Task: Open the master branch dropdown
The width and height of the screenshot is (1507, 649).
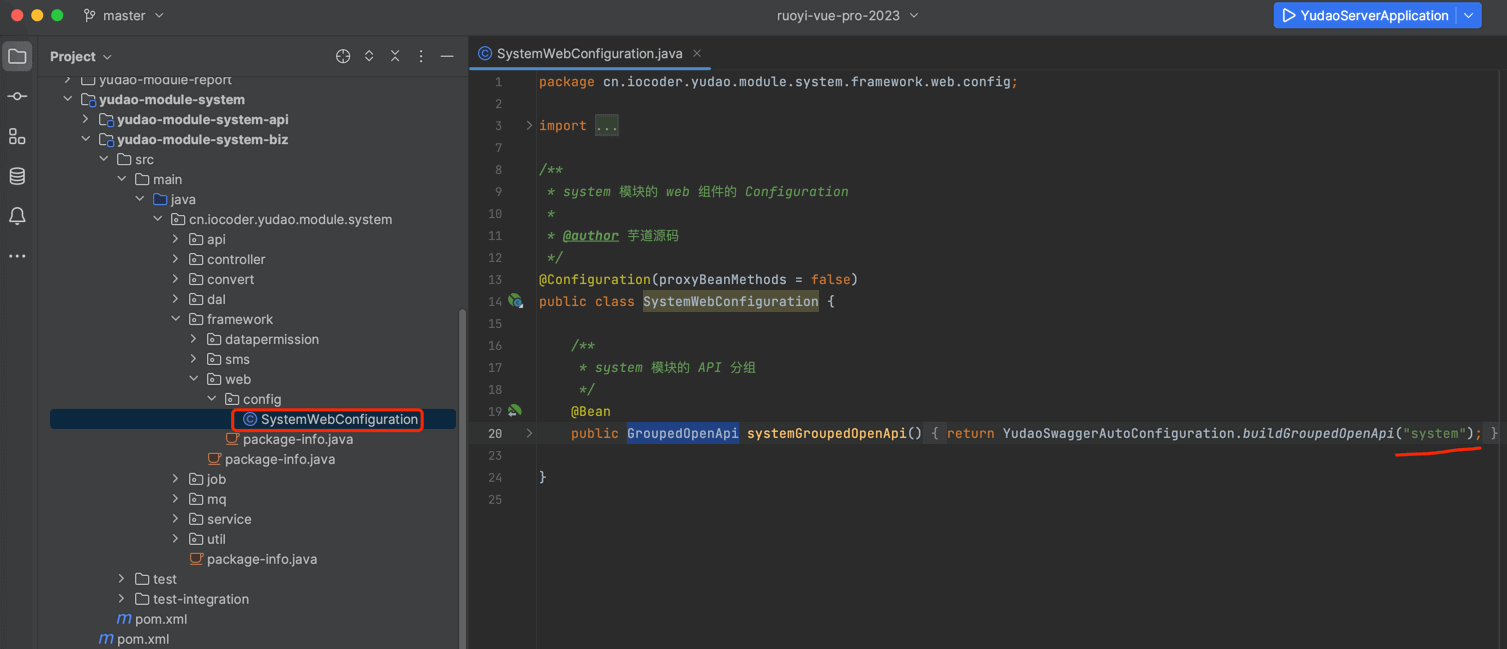Action: (x=124, y=15)
